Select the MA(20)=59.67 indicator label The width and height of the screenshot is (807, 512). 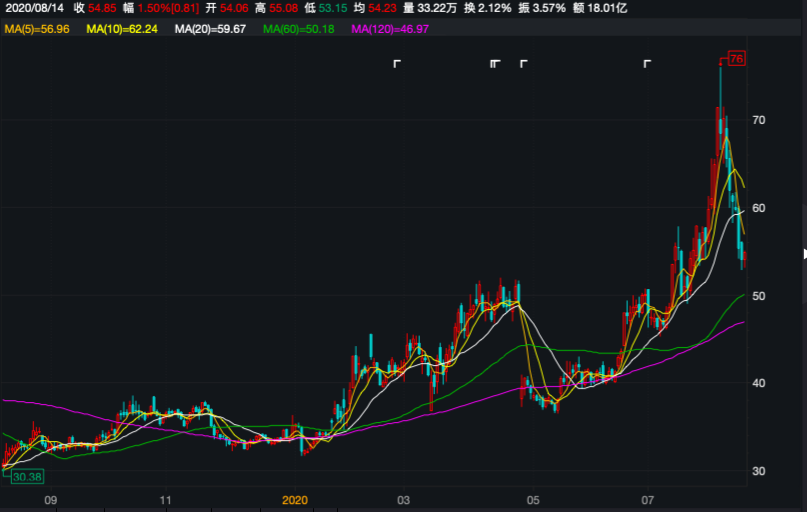coord(210,30)
